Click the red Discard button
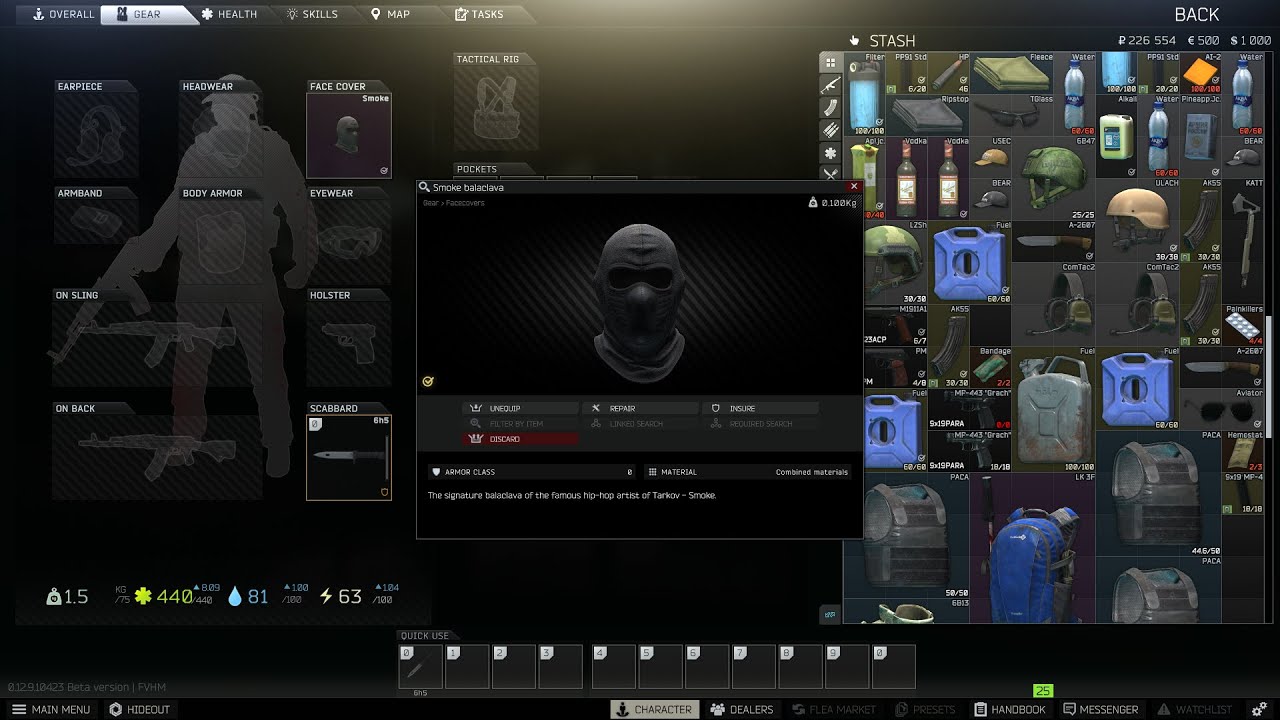Screen dimensions: 1280x720 (520, 439)
